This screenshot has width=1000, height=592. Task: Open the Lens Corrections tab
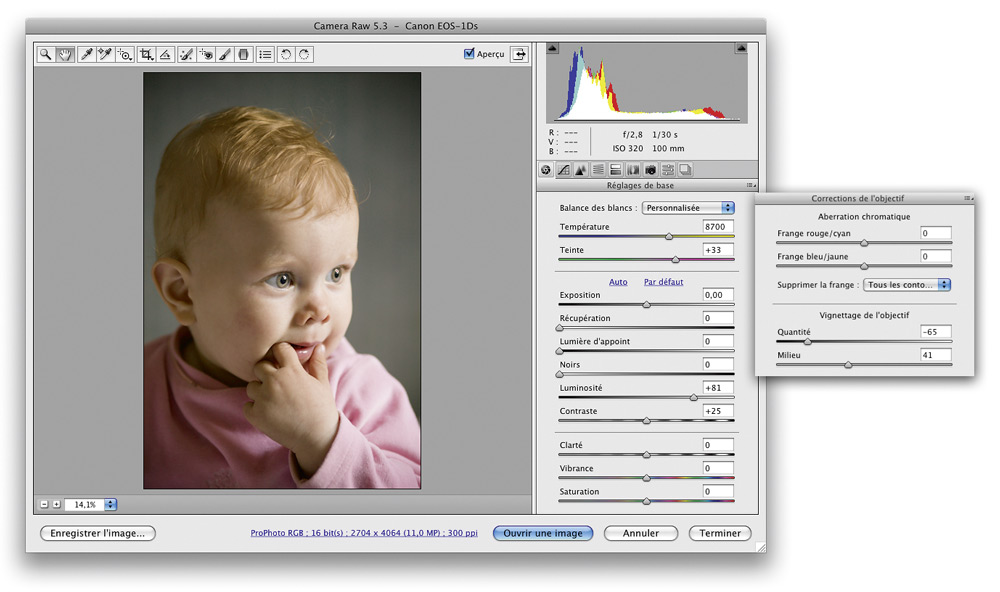pos(633,170)
